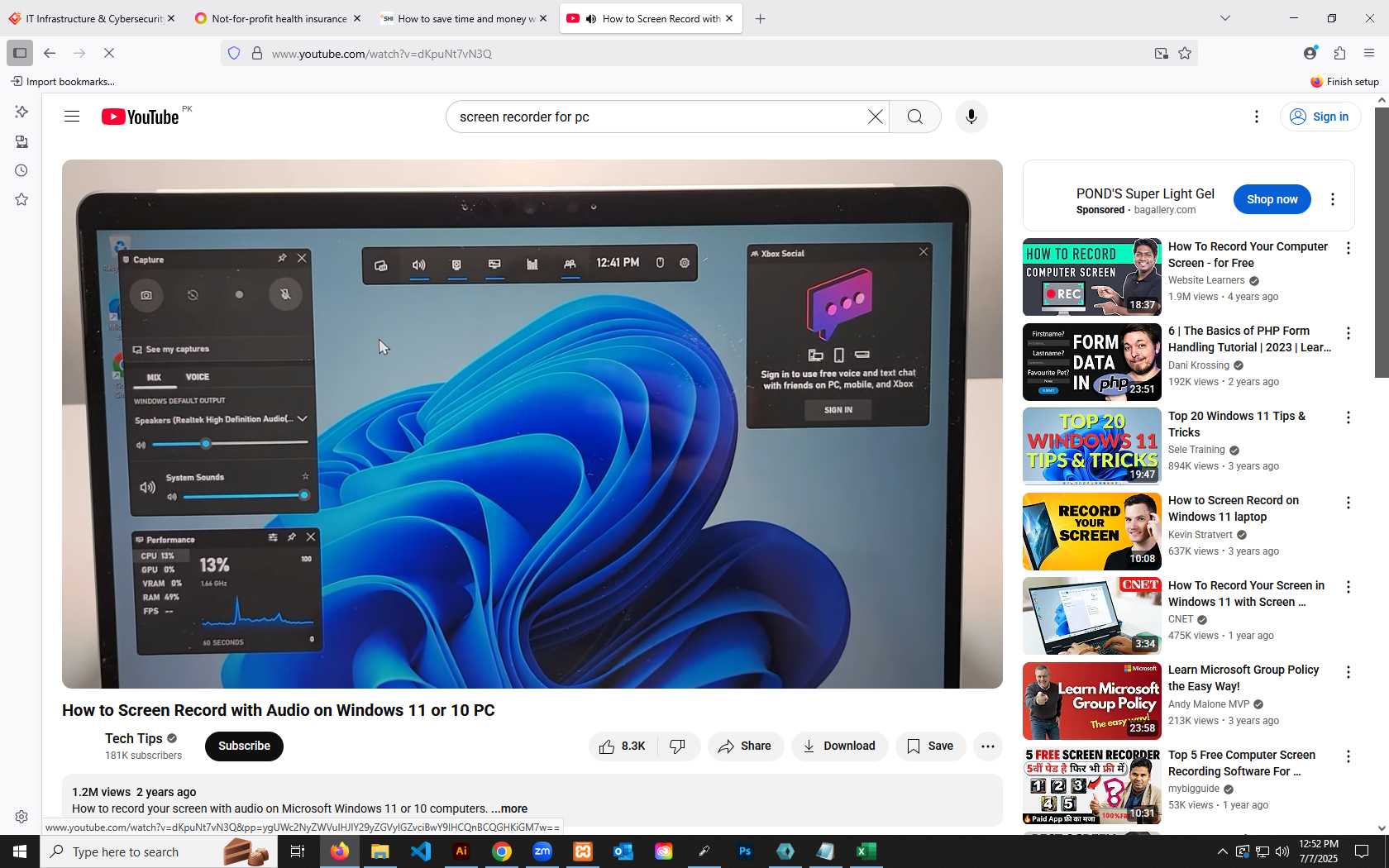Open 'How to Screen Record on Windows 11 laptop'

[1233, 508]
